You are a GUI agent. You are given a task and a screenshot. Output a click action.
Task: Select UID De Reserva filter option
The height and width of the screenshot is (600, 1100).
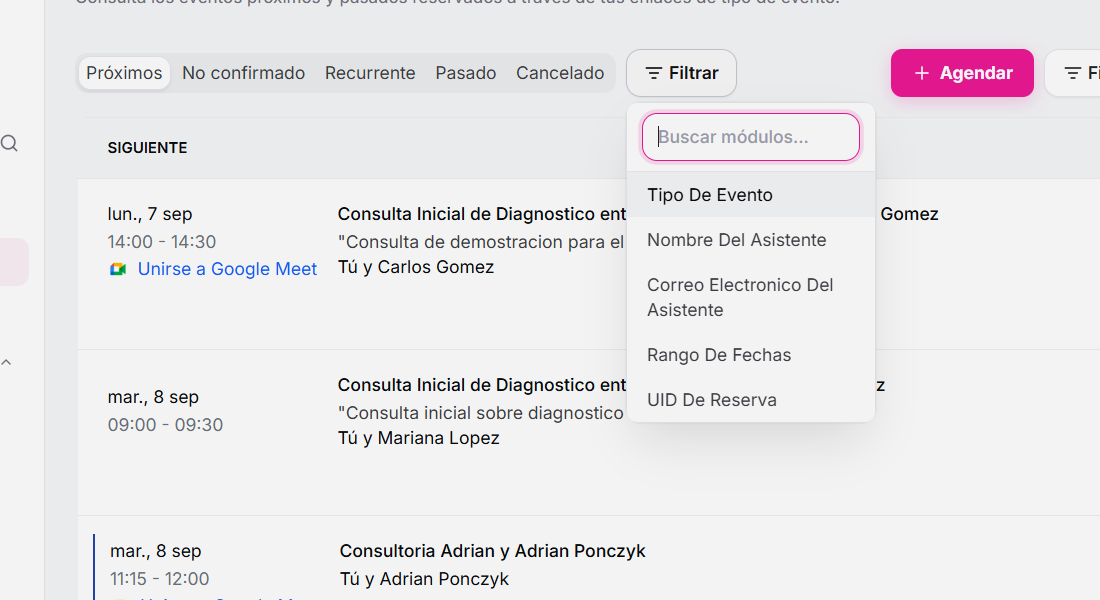pyautogui.click(x=751, y=400)
